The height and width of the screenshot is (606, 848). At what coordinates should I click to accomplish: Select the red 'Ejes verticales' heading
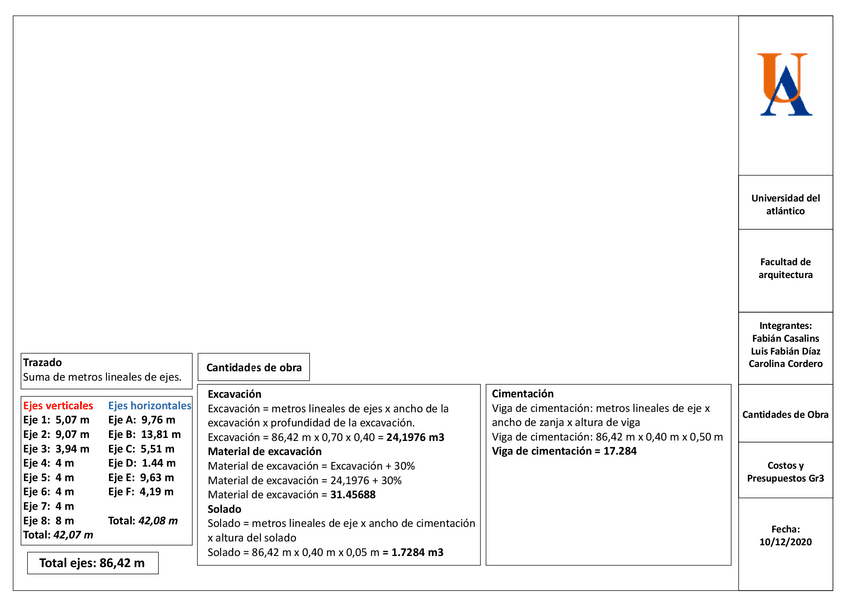58,405
